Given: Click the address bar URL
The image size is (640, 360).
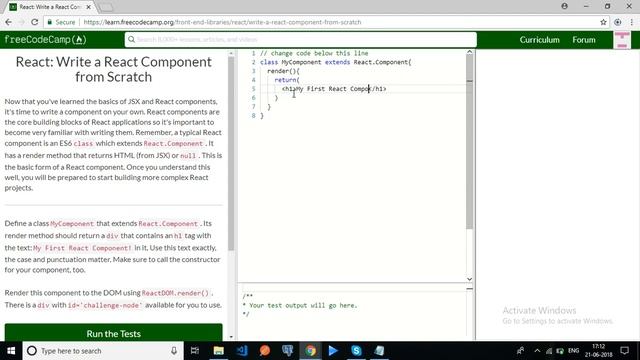Looking at the screenshot, I should tap(222, 22).
